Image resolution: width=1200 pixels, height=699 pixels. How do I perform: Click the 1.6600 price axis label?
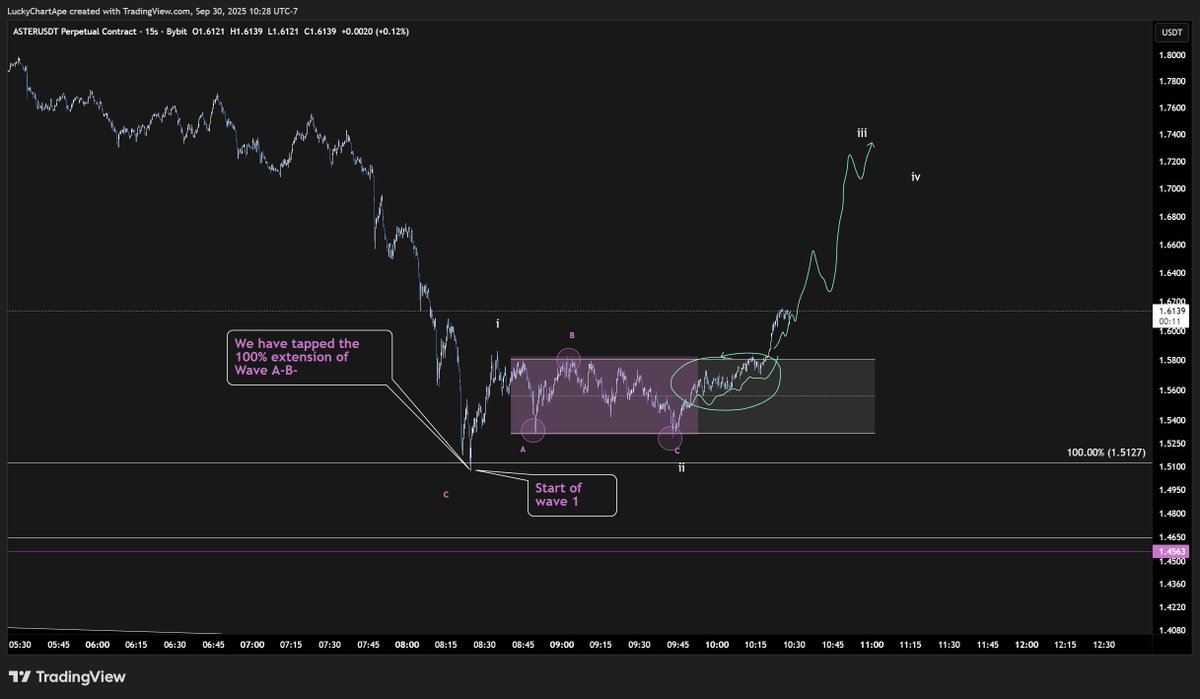(x=1171, y=245)
